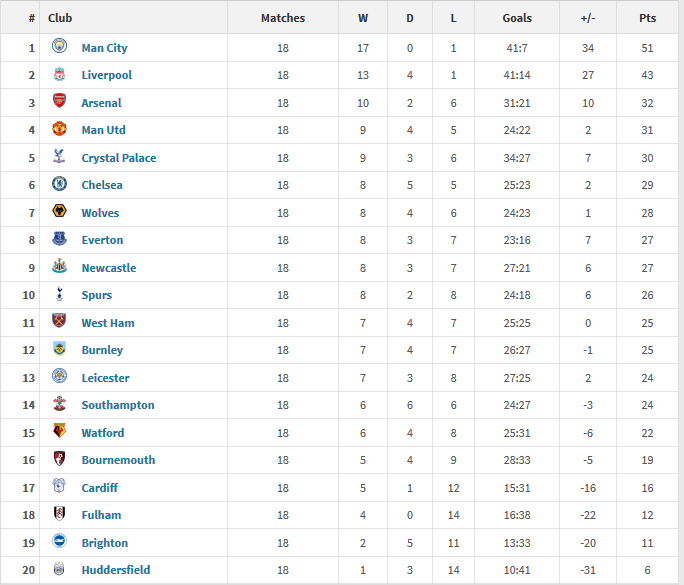This screenshot has height=585, width=684.
Task: Open the Spurs team link
Action: coord(97,295)
